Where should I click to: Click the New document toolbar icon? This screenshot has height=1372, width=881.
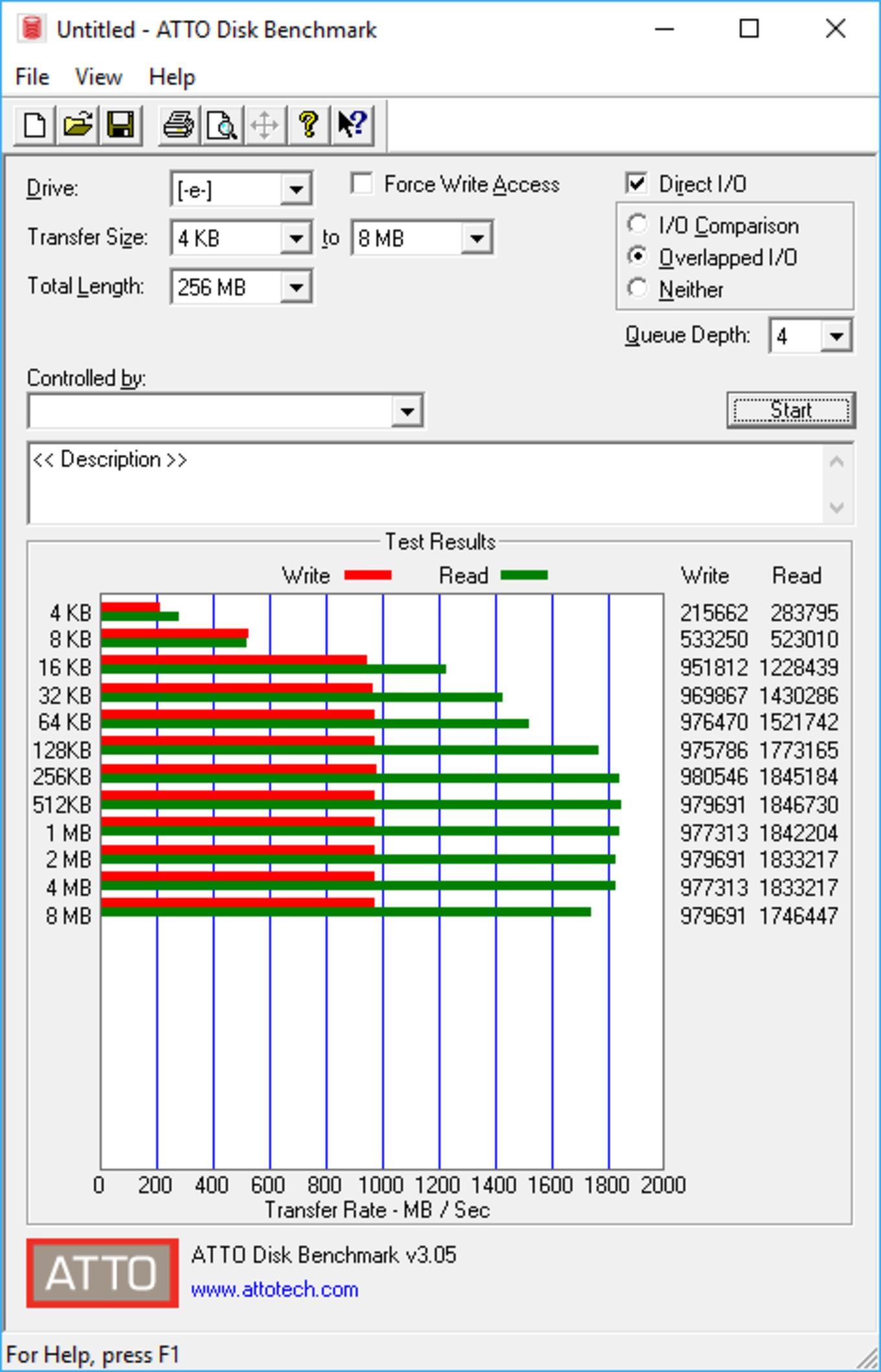[34, 124]
